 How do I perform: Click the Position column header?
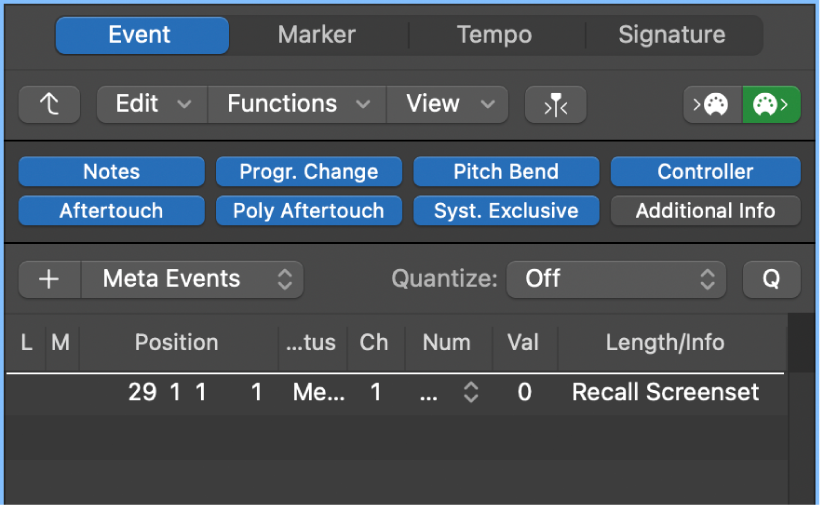[177, 342]
